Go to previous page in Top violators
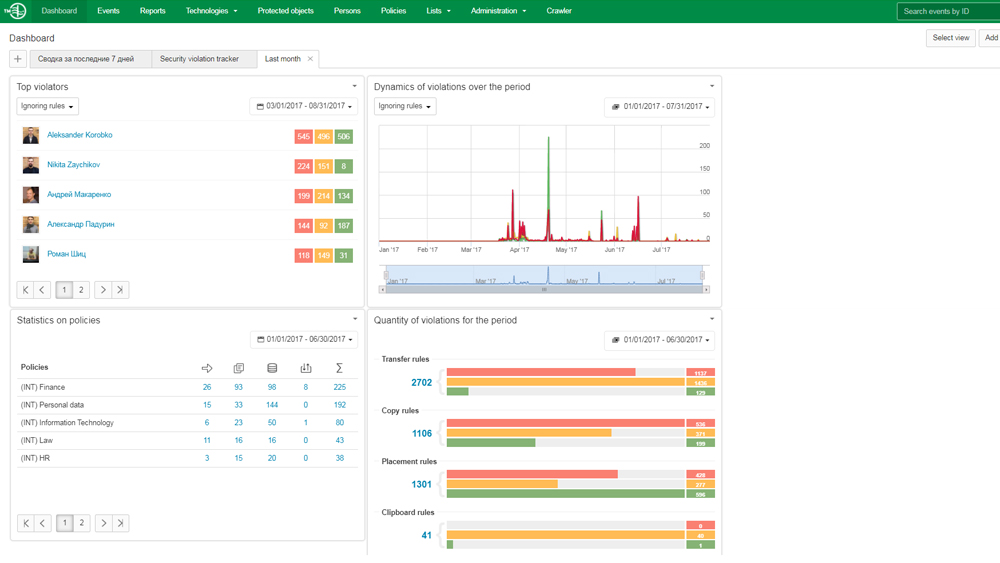This screenshot has width=1000, height=563. coord(42,290)
